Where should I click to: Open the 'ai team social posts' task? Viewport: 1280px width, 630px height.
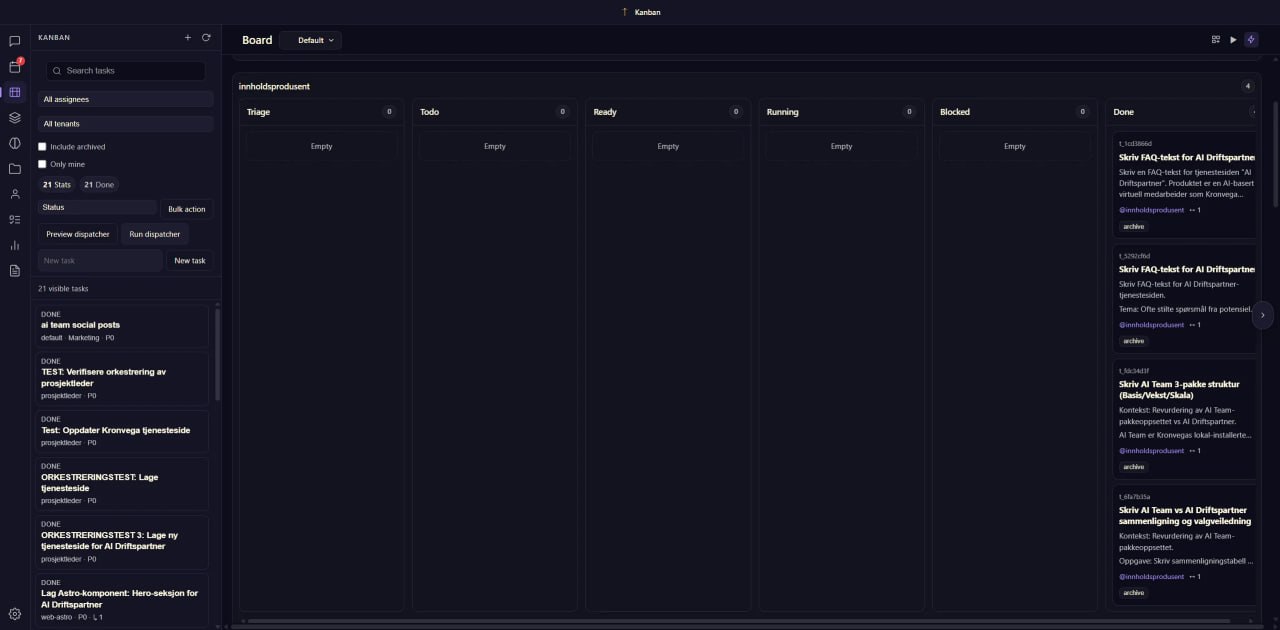pos(124,326)
